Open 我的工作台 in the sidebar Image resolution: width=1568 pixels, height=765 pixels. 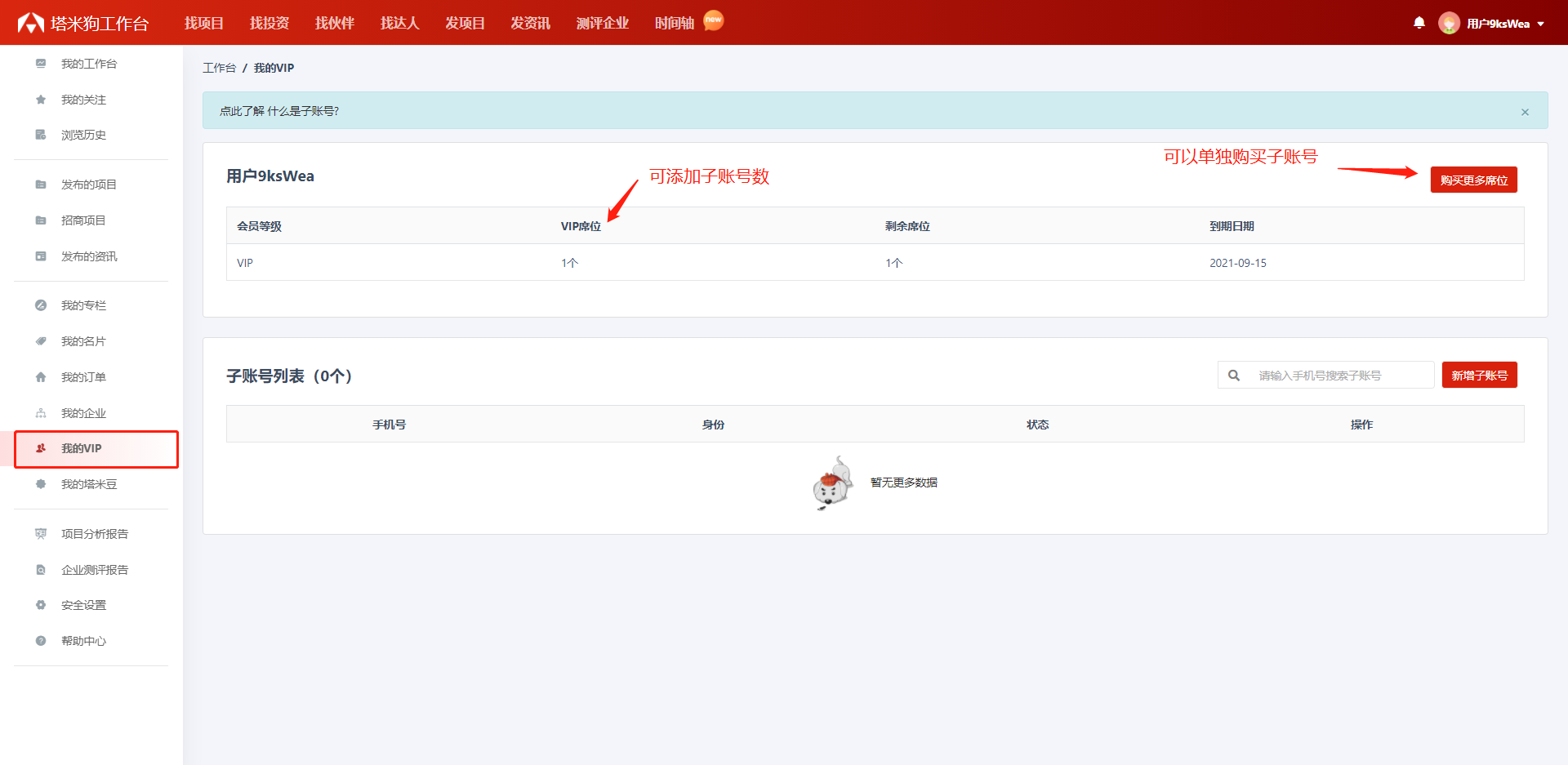click(x=89, y=64)
